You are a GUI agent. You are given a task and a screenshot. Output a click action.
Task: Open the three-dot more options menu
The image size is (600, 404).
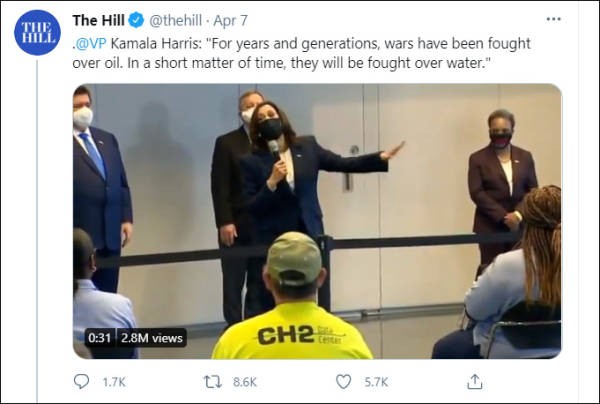[553, 19]
